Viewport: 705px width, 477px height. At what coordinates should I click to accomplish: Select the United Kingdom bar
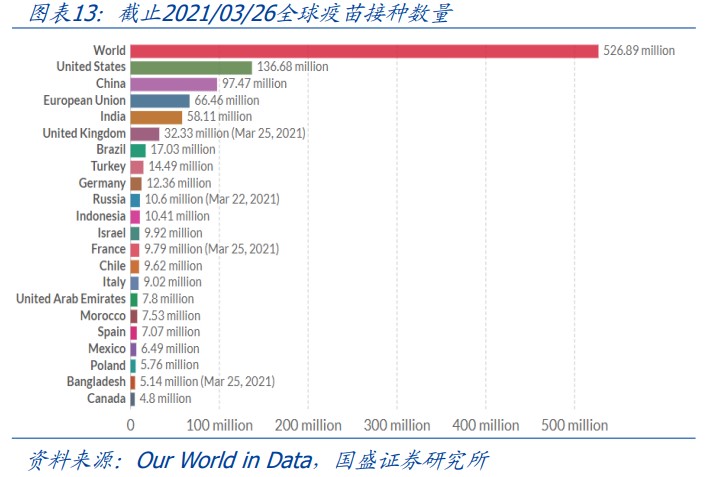(x=145, y=134)
